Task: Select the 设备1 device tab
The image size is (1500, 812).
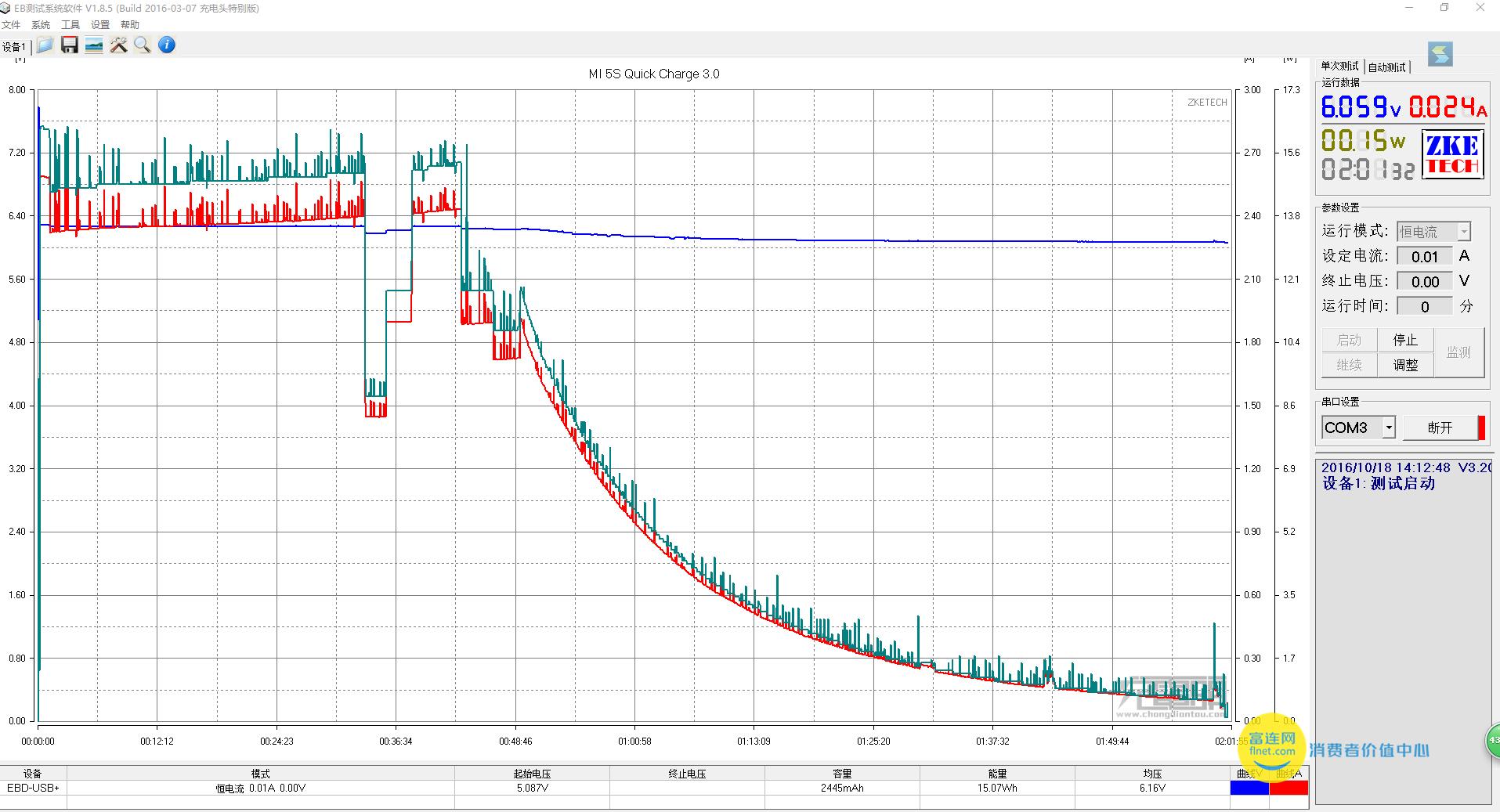Action: click(14, 47)
